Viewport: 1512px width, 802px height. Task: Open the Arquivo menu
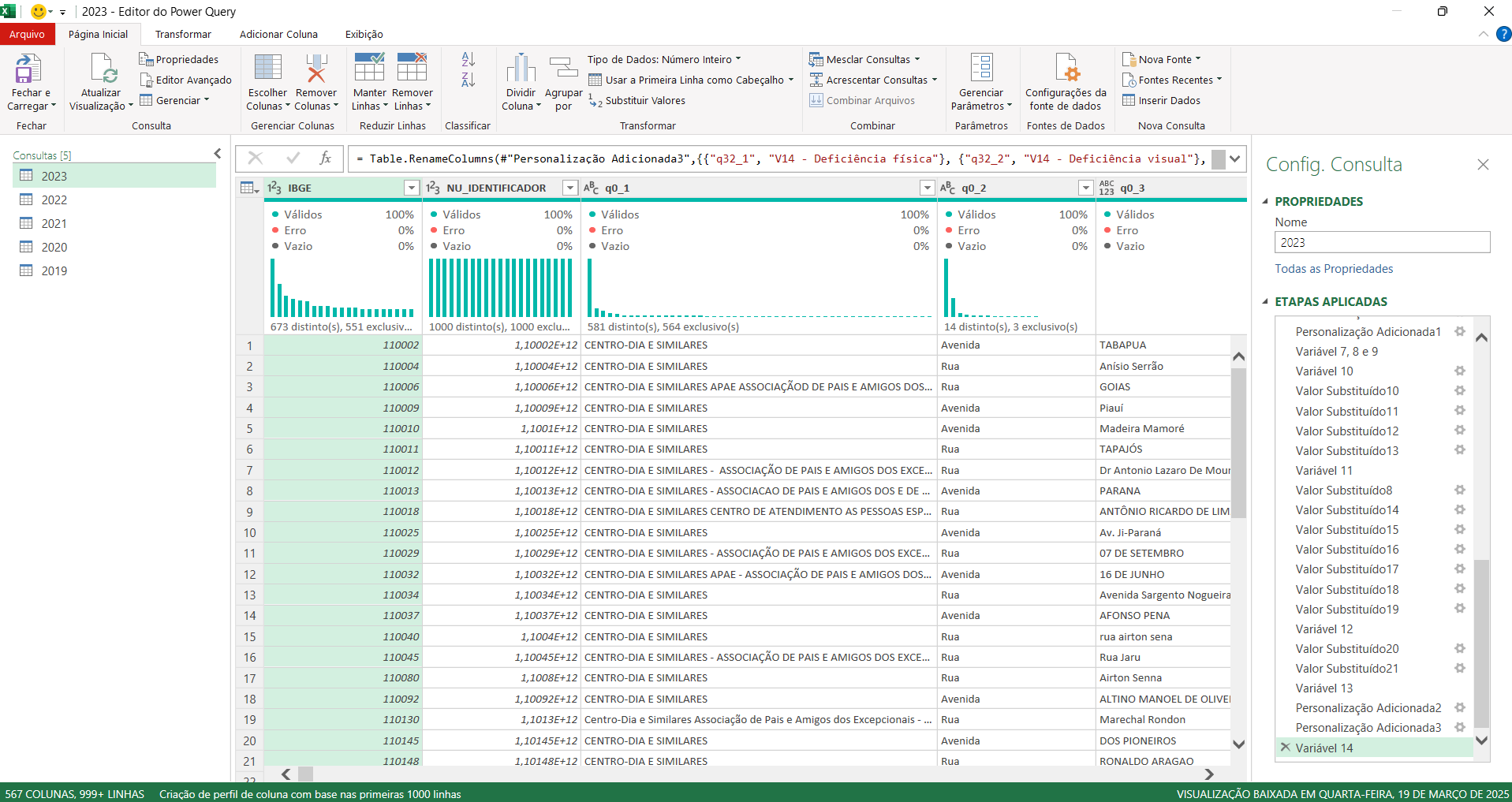(x=28, y=34)
